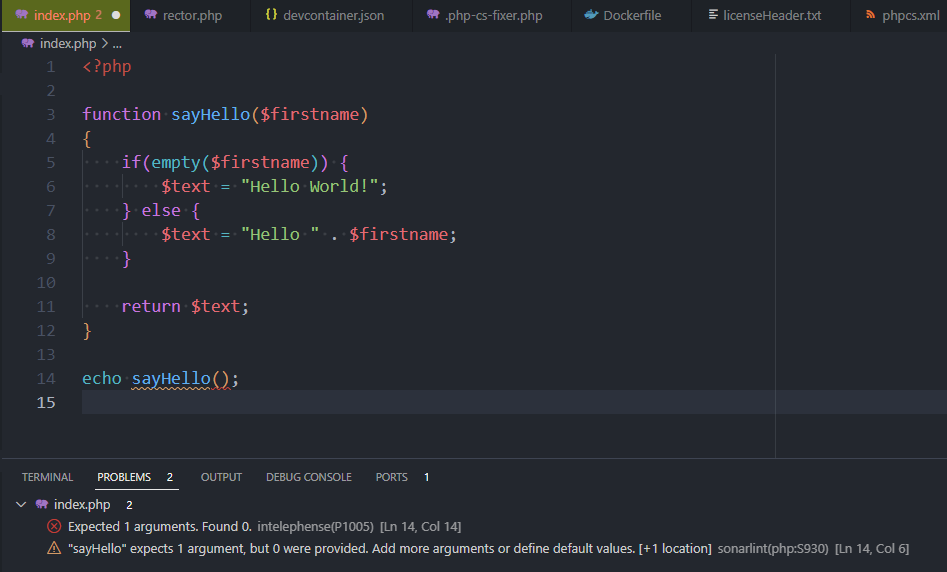Click the function keyword on line 3

pos(121,114)
